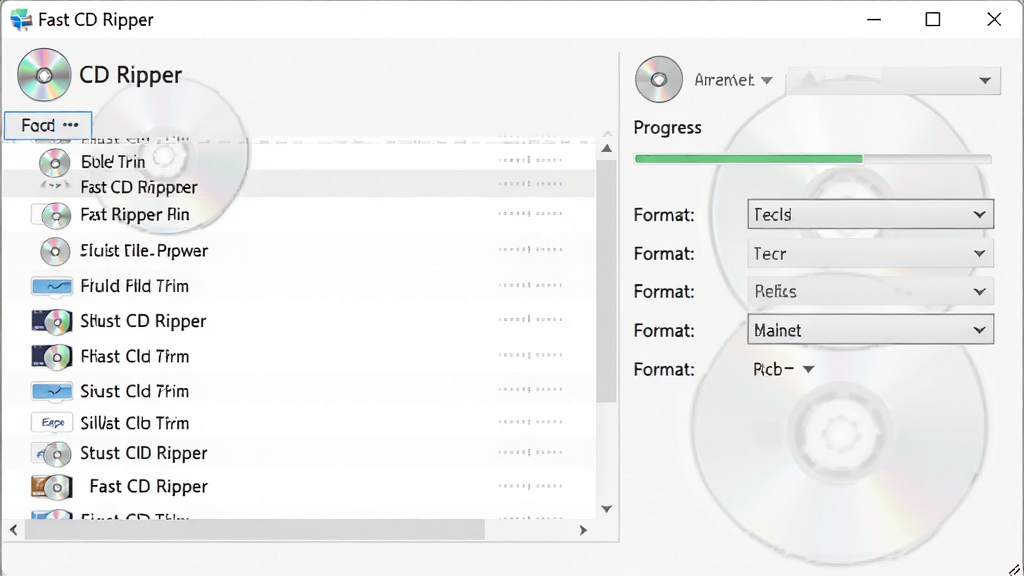Click the vertical scrollbar thumb in the list
1024x576 pixels.
[x=607, y=281]
